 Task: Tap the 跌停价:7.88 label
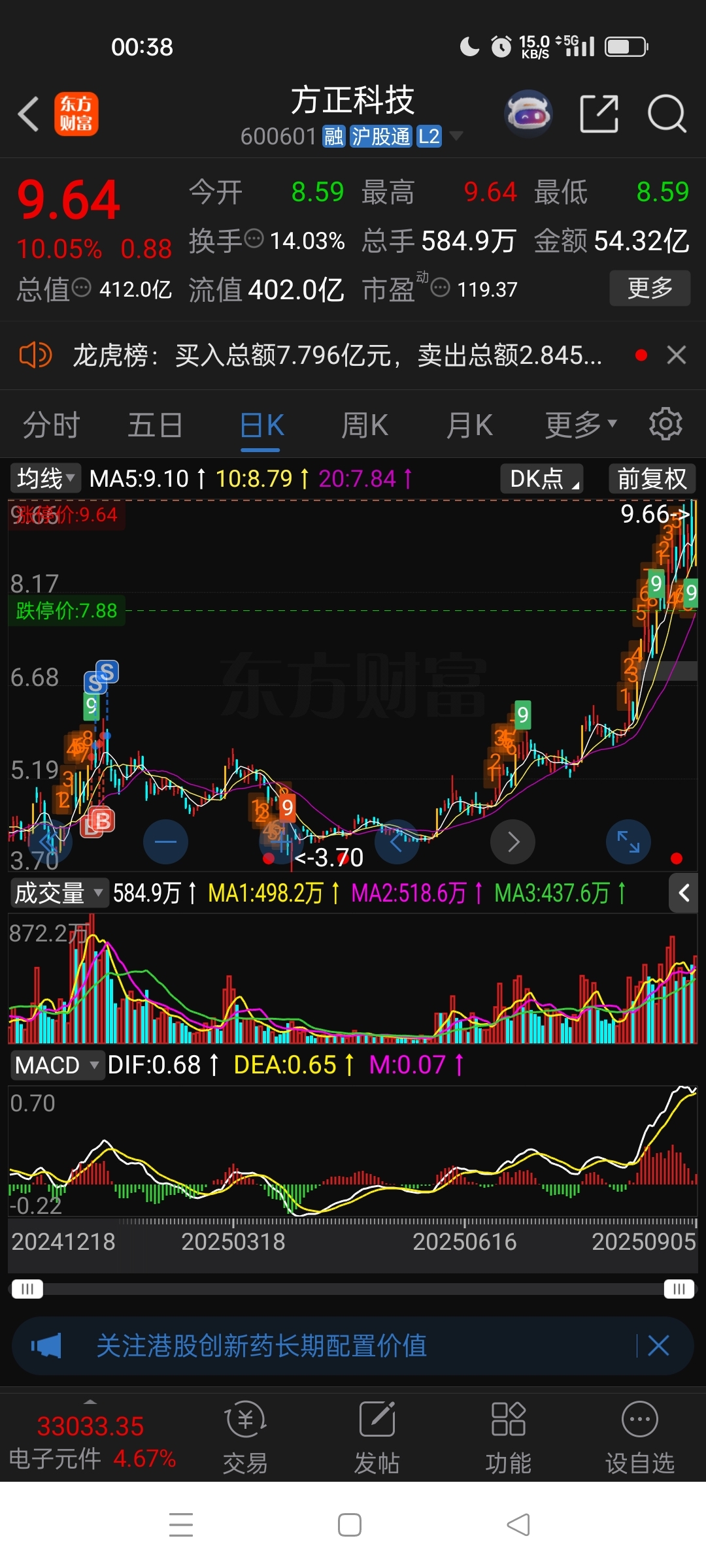[66, 611]
